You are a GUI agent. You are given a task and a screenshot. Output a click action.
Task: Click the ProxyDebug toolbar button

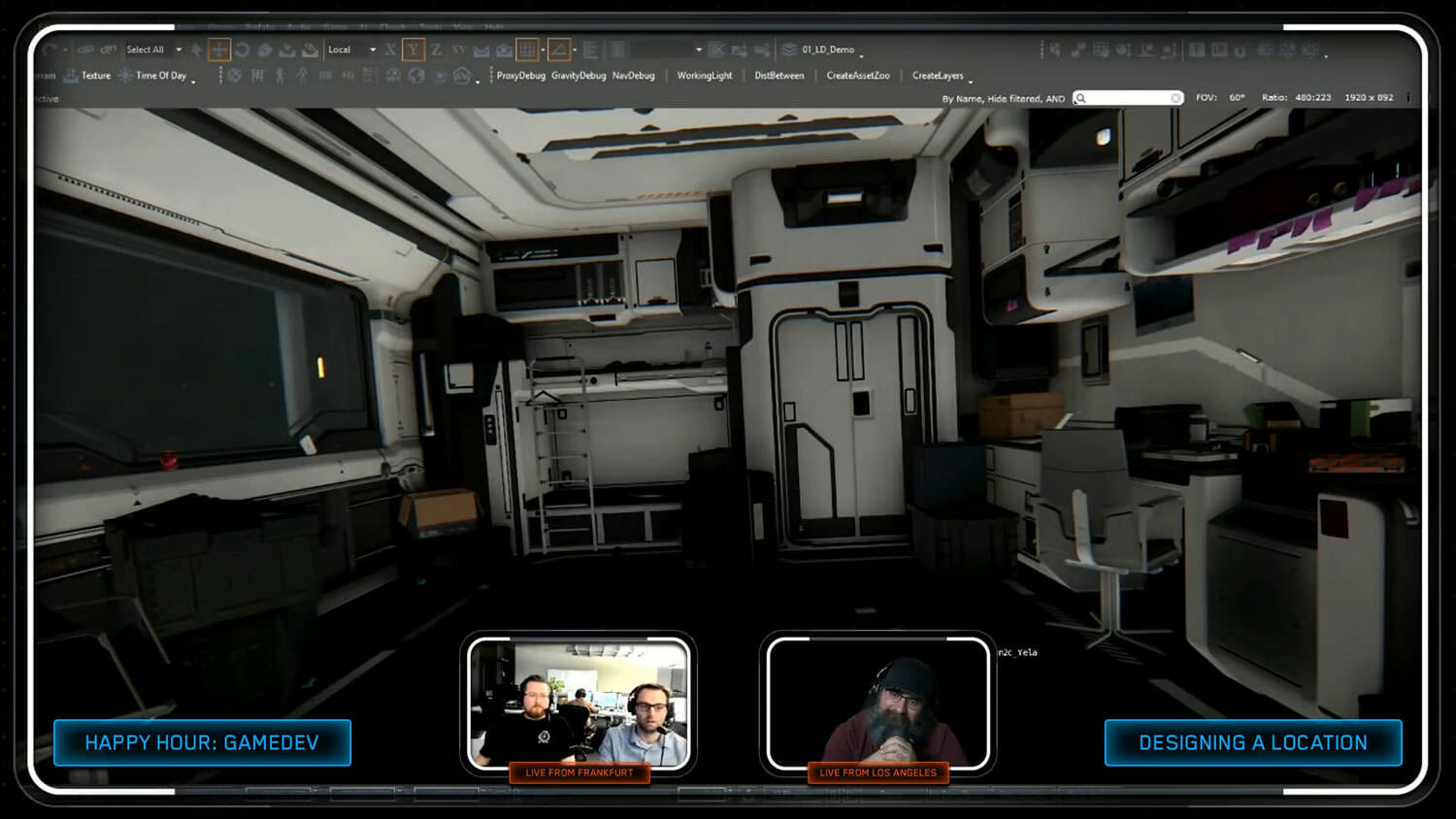point(520,76)
